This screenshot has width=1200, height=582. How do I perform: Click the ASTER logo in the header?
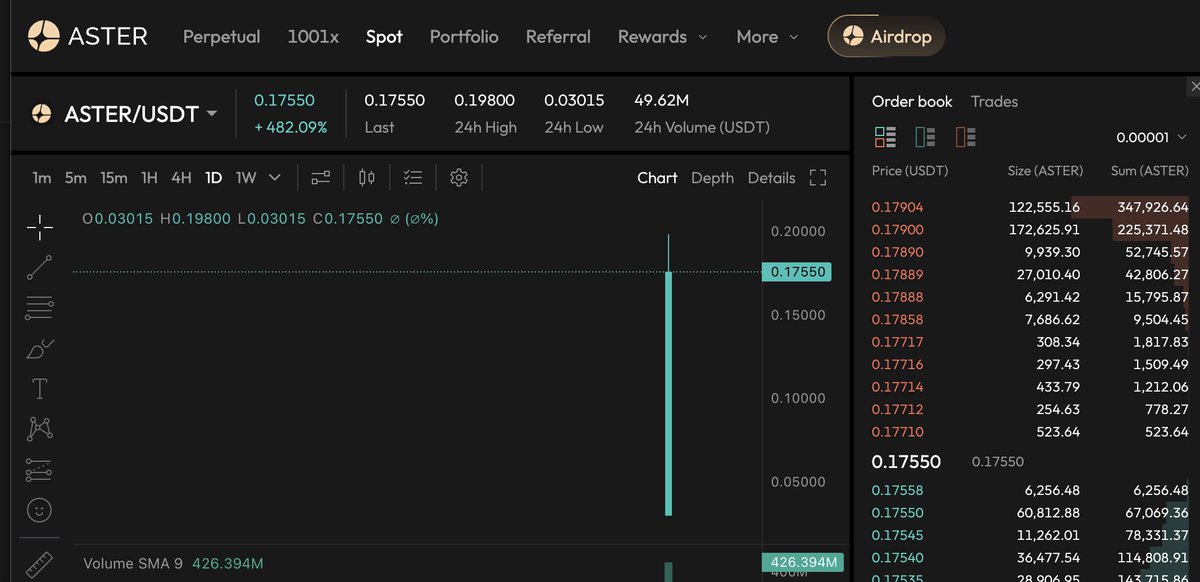[87, 37]
